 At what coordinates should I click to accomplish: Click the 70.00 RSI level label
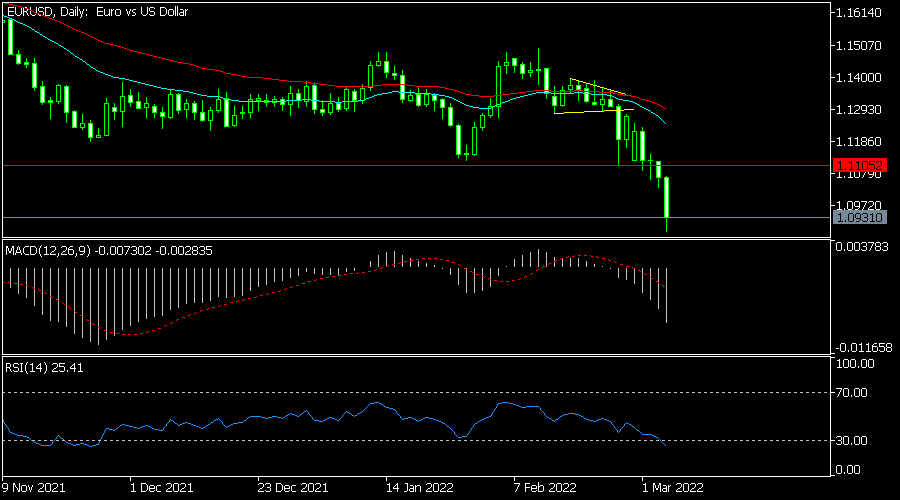[x=852, y=393]
